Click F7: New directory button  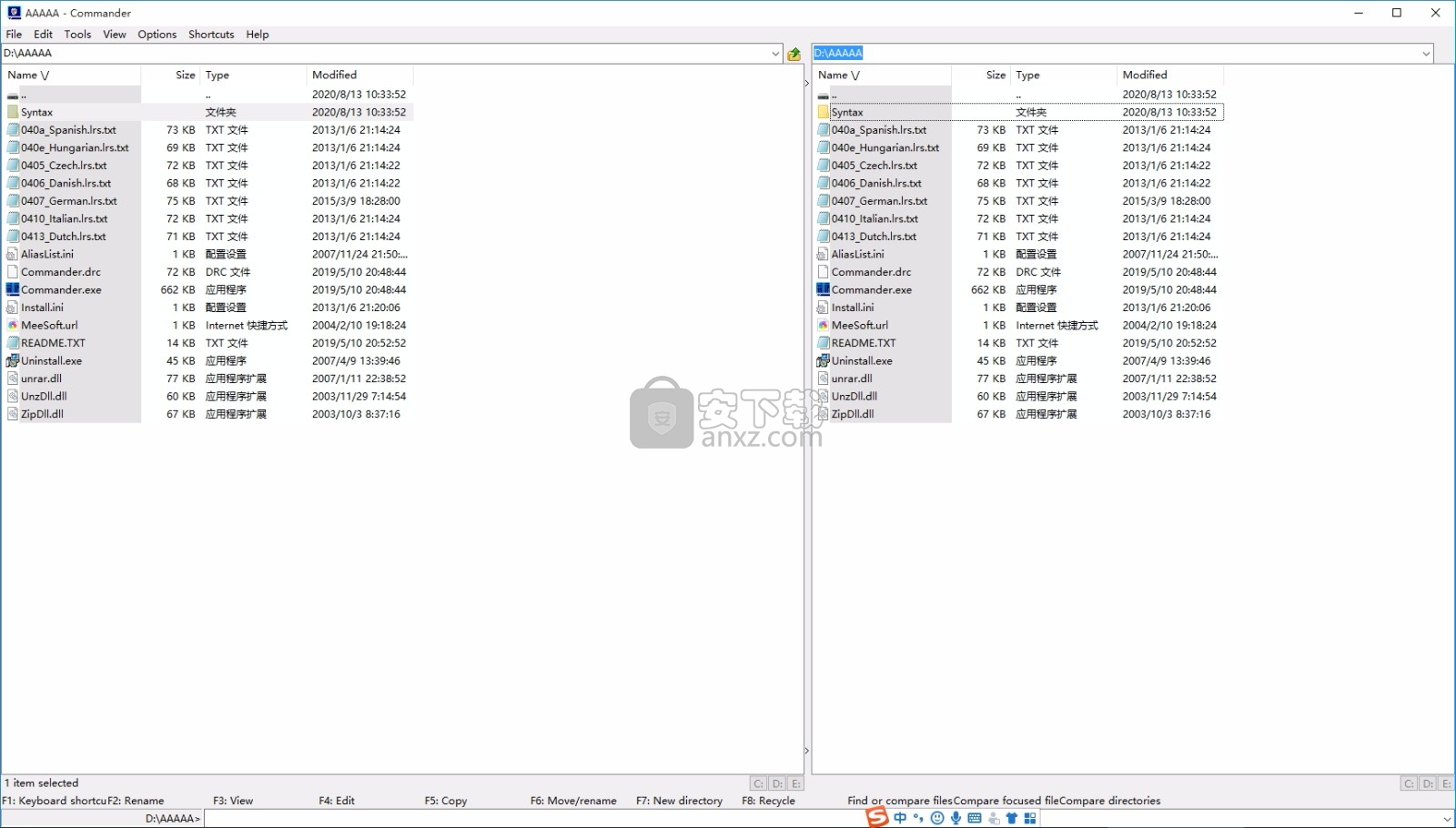pyautogui.click(x=679, y=801)
